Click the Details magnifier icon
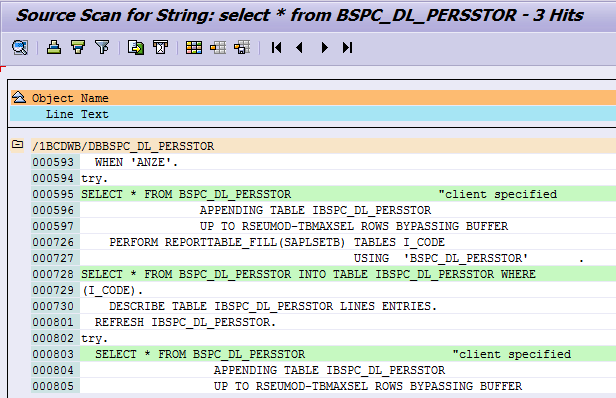616x398 pixels. [20, 48]
